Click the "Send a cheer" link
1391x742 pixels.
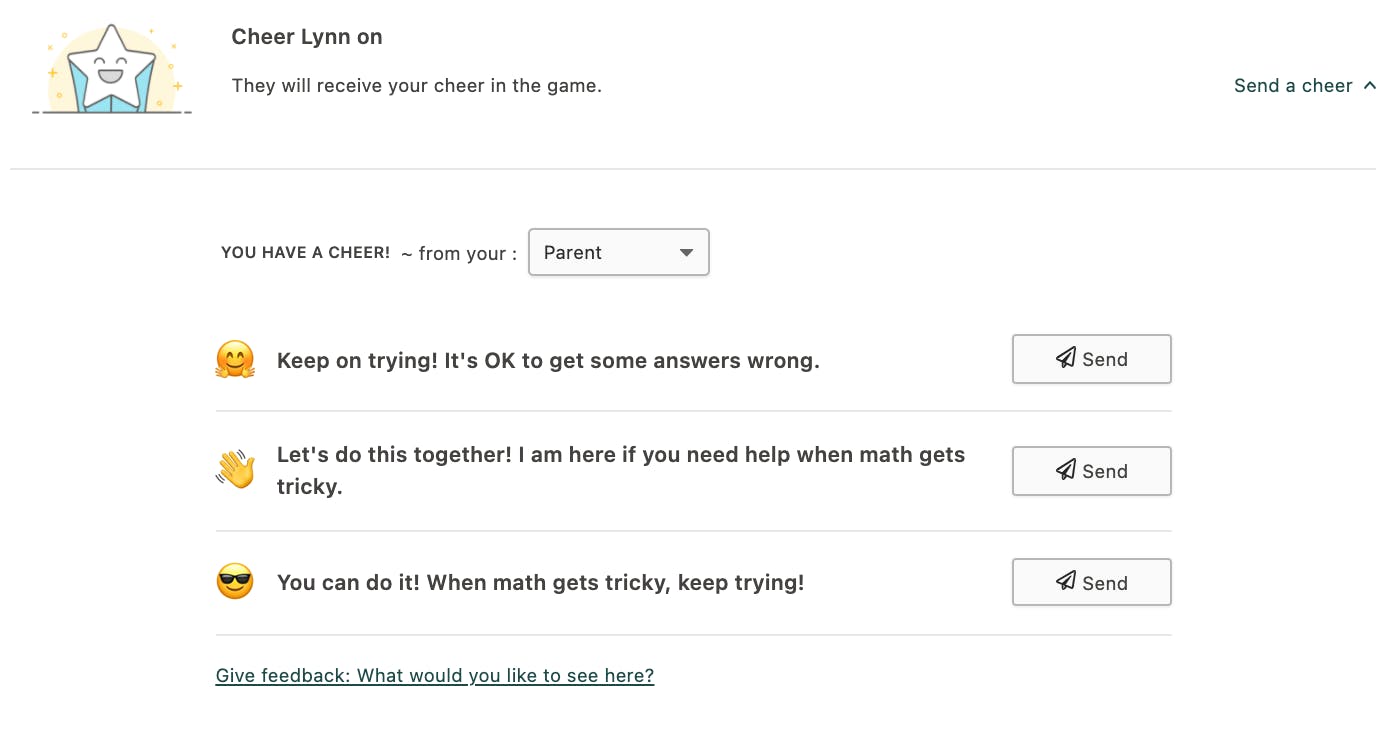1292,86
